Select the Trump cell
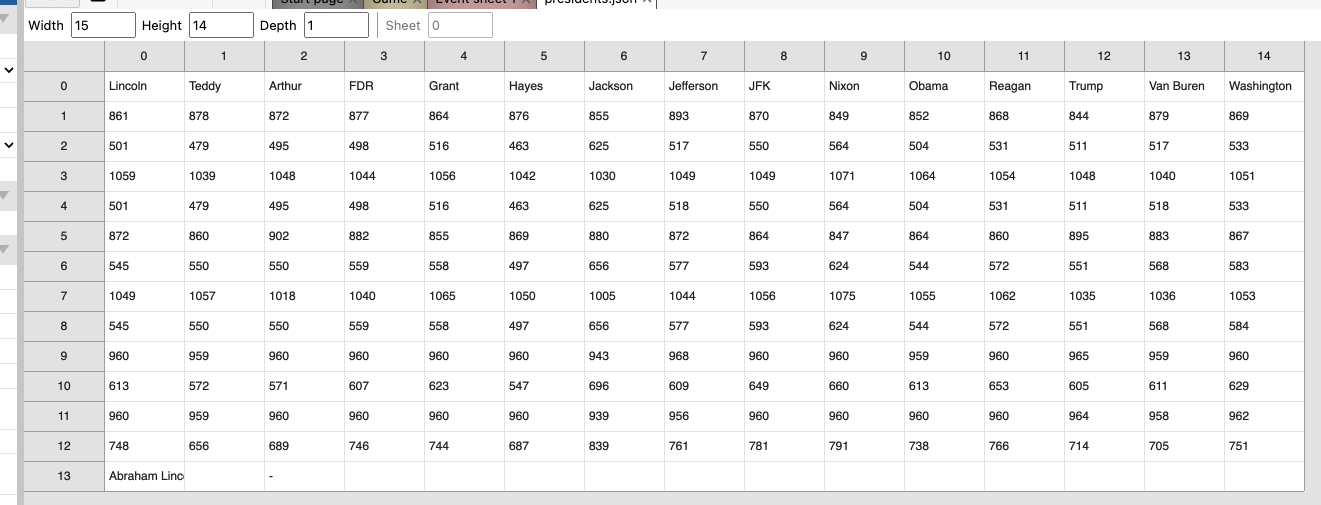 (1104, 86)
